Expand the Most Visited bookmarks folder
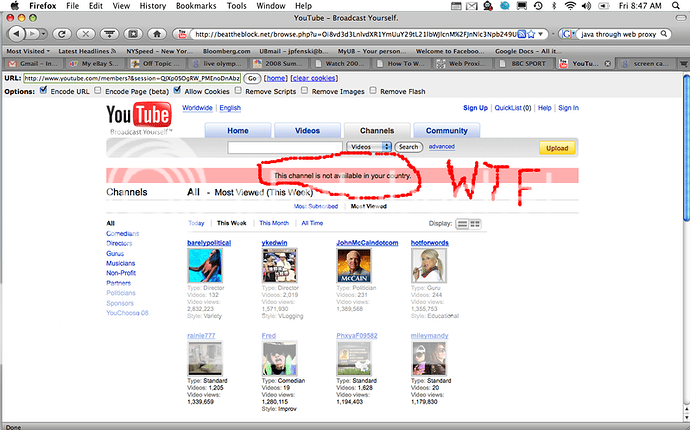The image size is (690, 430). 28,51
